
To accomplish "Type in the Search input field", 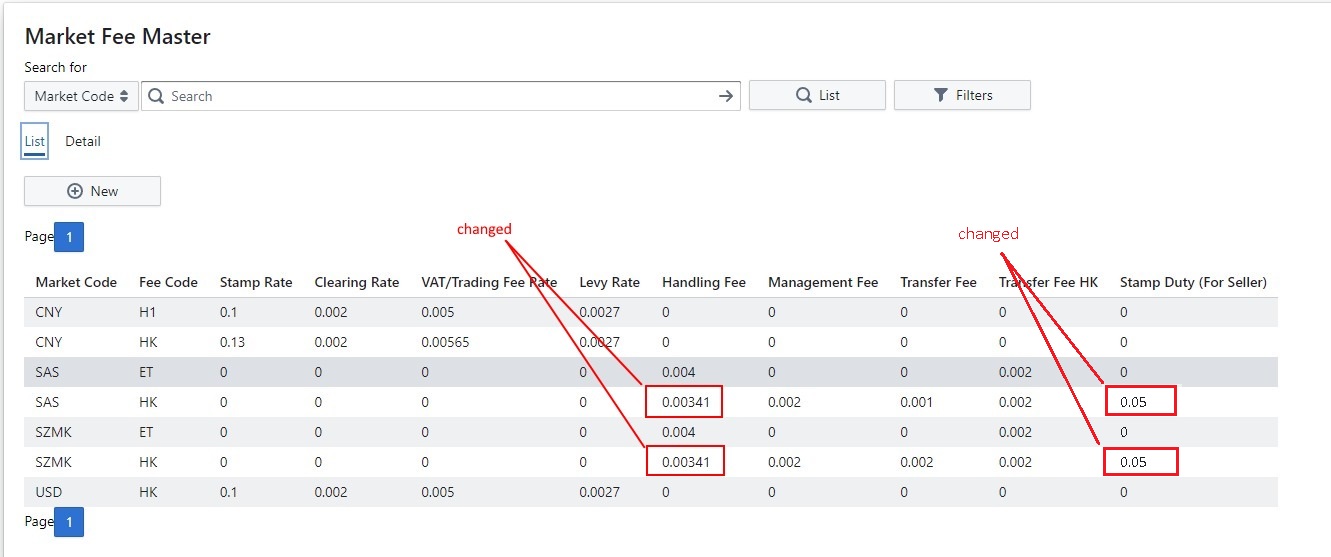I will click(x=440, y=96).
